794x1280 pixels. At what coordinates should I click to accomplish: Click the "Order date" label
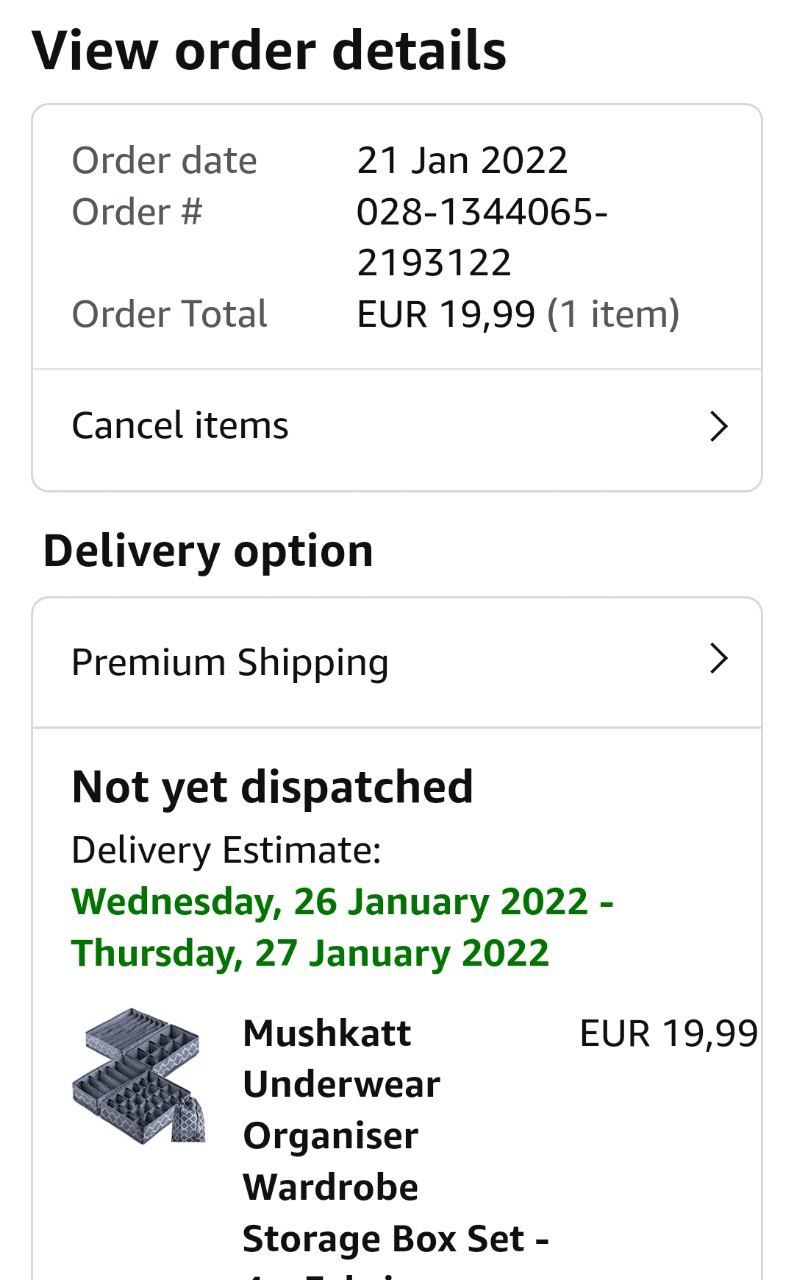164,160
